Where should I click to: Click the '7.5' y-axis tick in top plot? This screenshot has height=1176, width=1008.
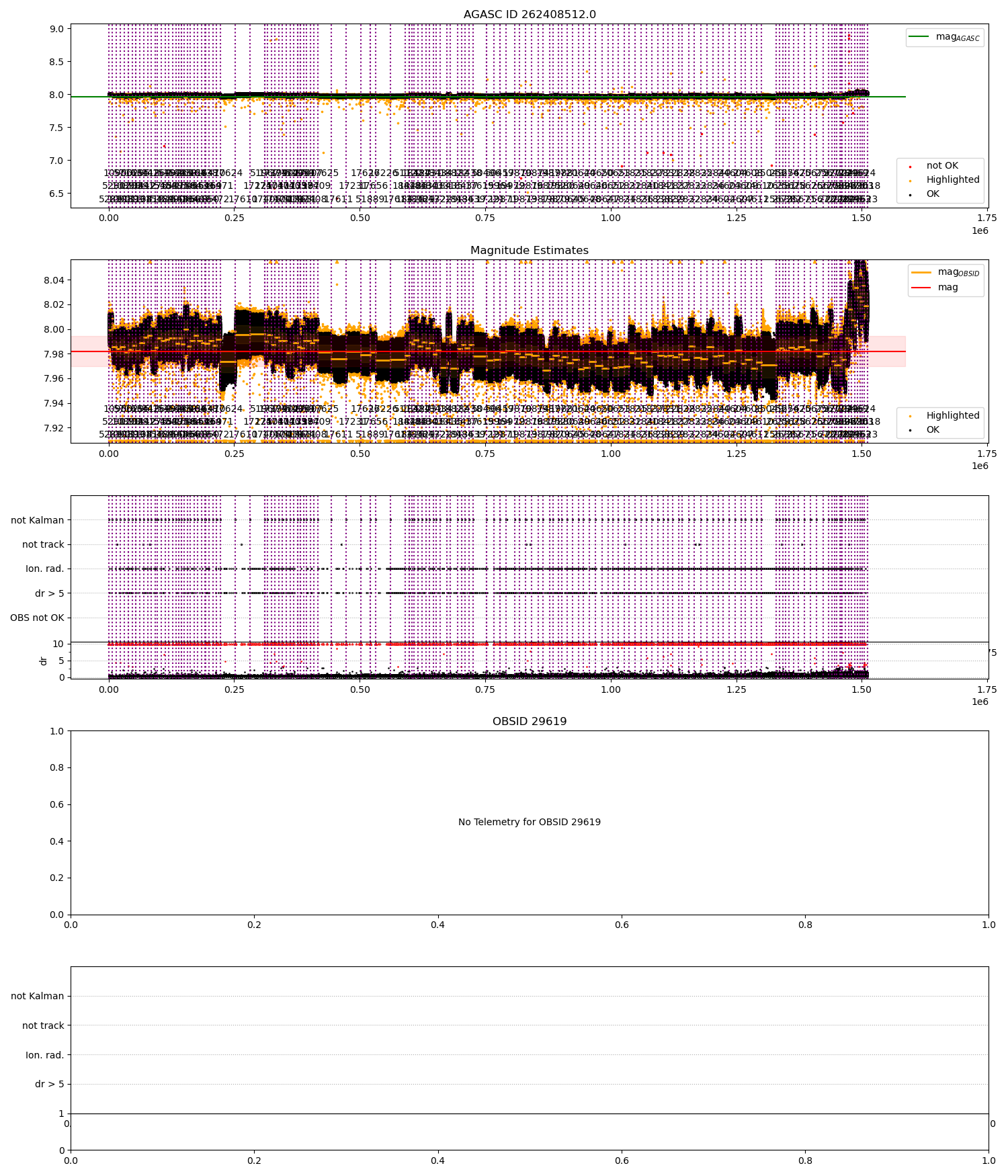click(57, 128)
